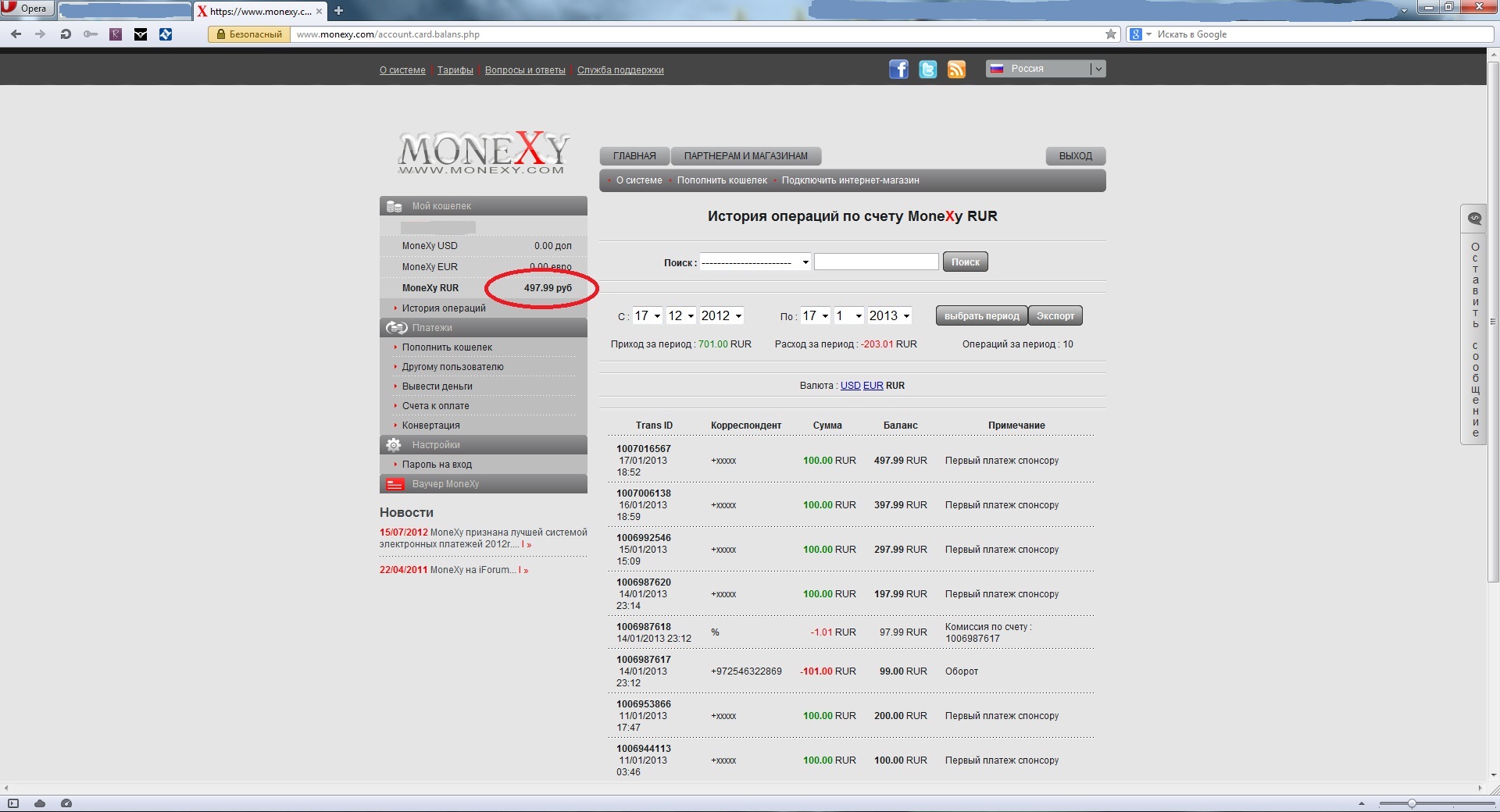Open the Вопросы и ответы link
The width and height of the screenshot is (1500, 812).
(x=525, y=70)
